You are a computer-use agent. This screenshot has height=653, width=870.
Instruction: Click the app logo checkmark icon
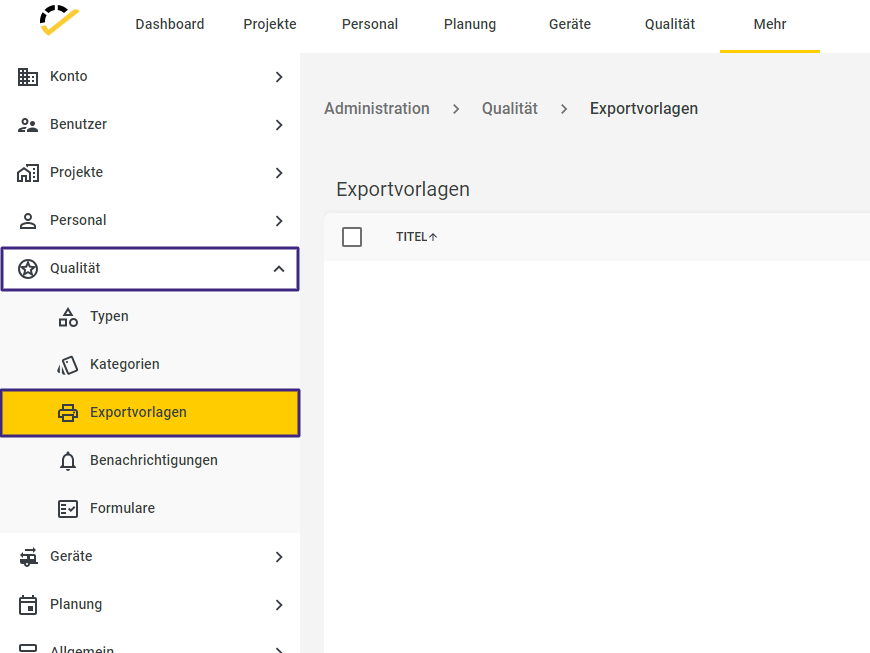(59, 20)
